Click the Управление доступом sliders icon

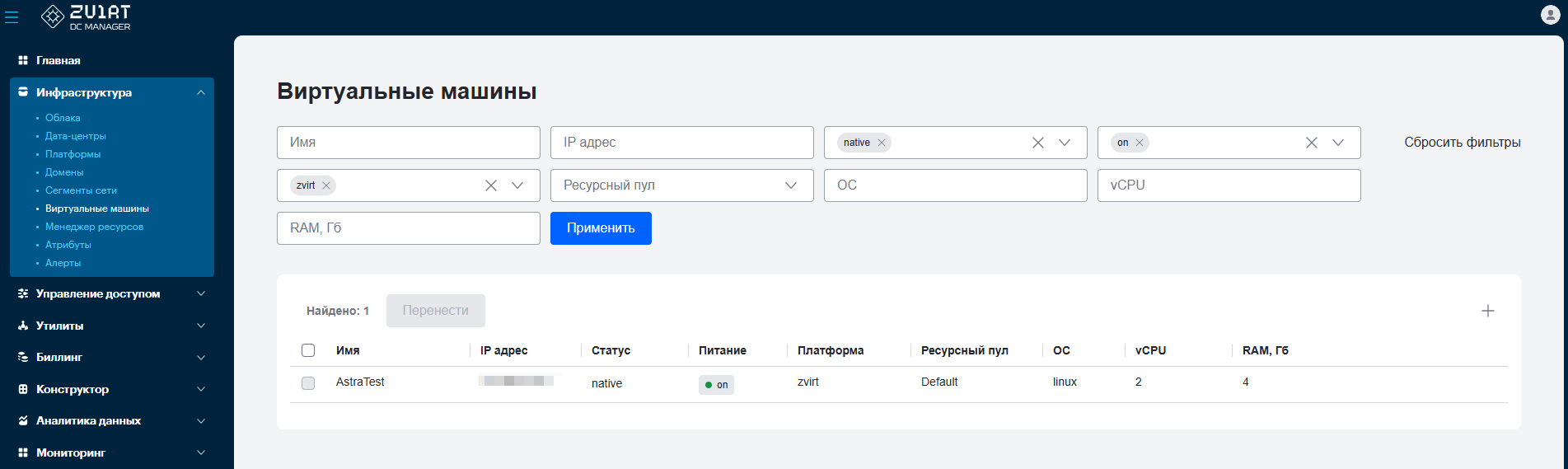23,293
